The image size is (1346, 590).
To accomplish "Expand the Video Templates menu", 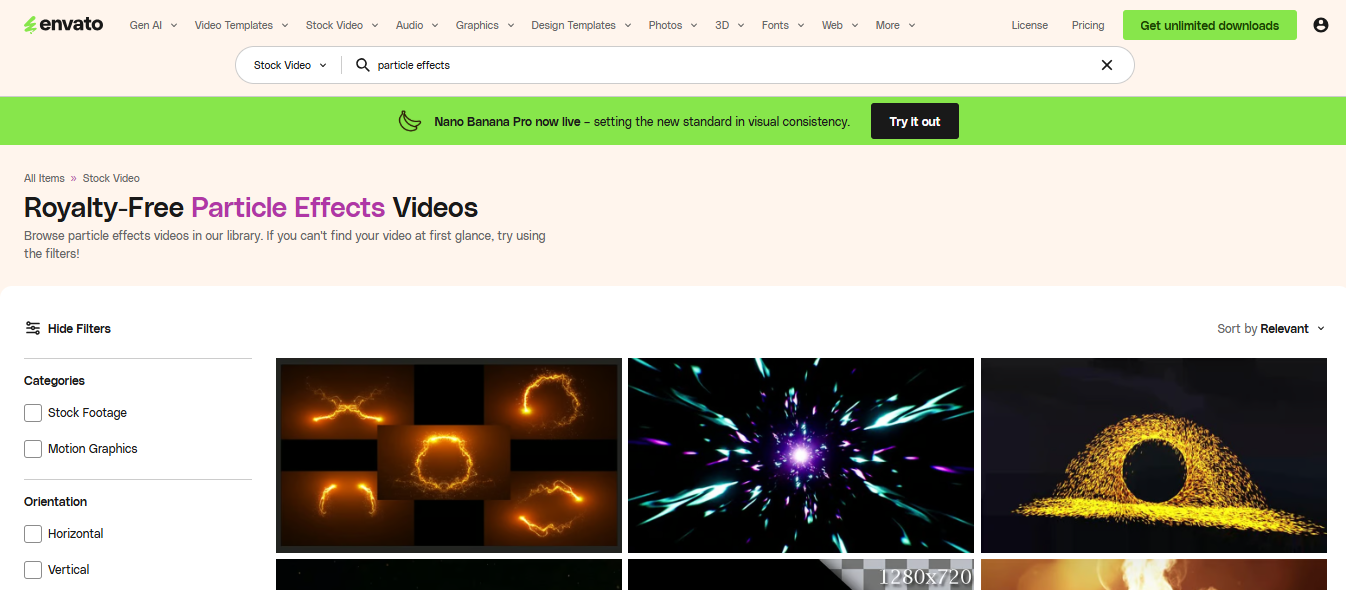I will pyautogui.click(x=241, y=25).
